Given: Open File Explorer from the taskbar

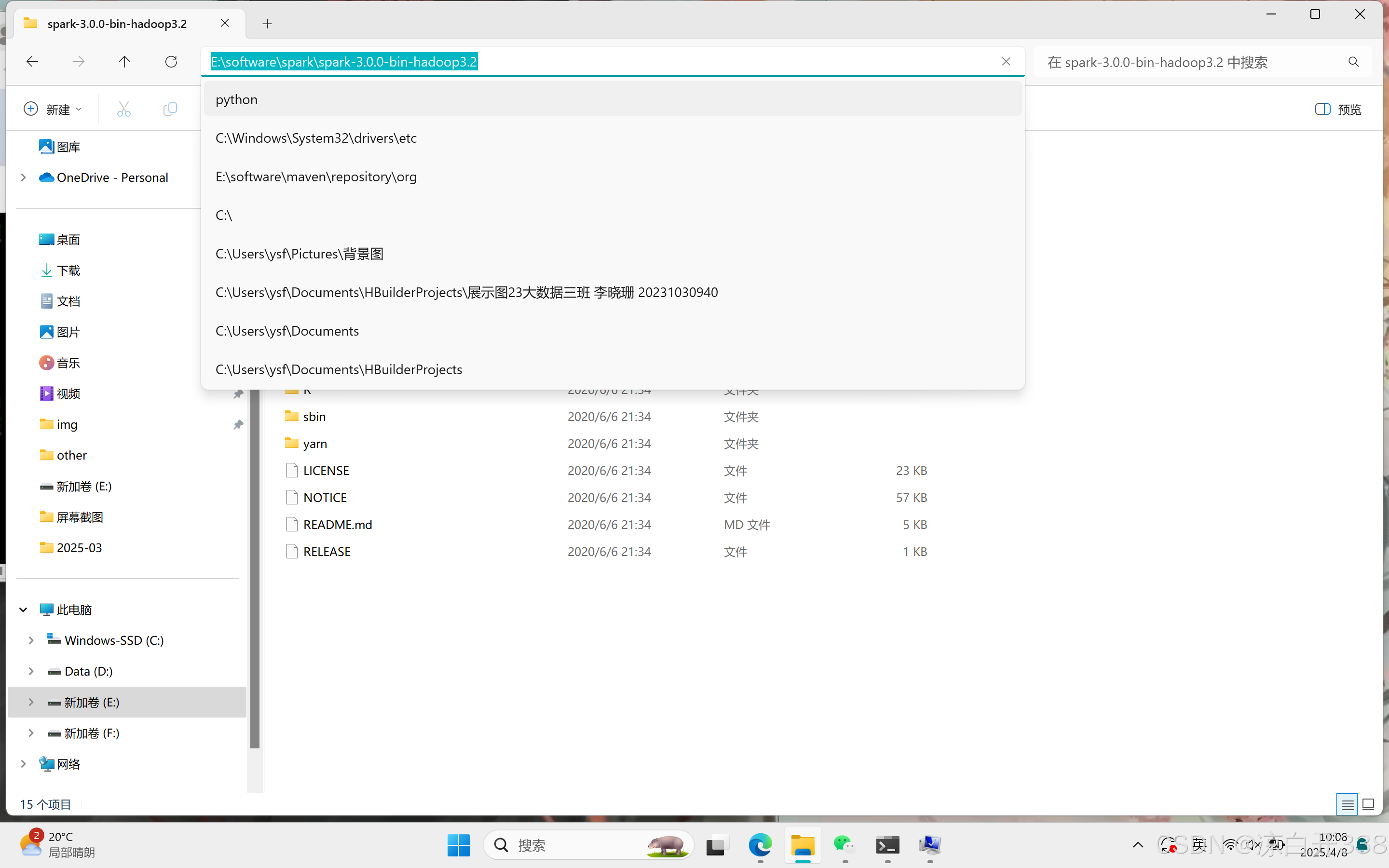Looking at the screenshot, I should [x=803, y=845].
